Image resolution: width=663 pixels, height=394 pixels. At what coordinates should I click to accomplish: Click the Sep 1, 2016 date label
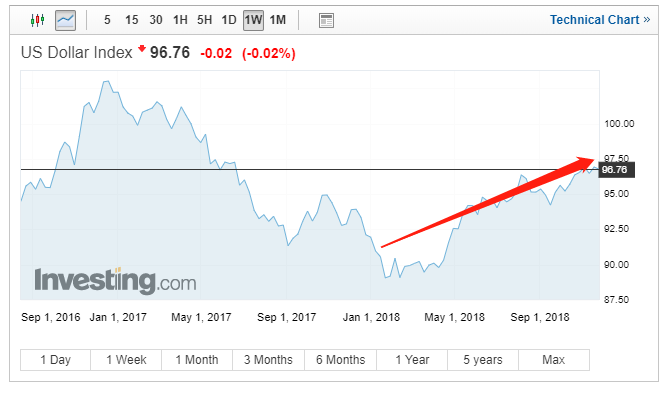click(x=51, y=317)
